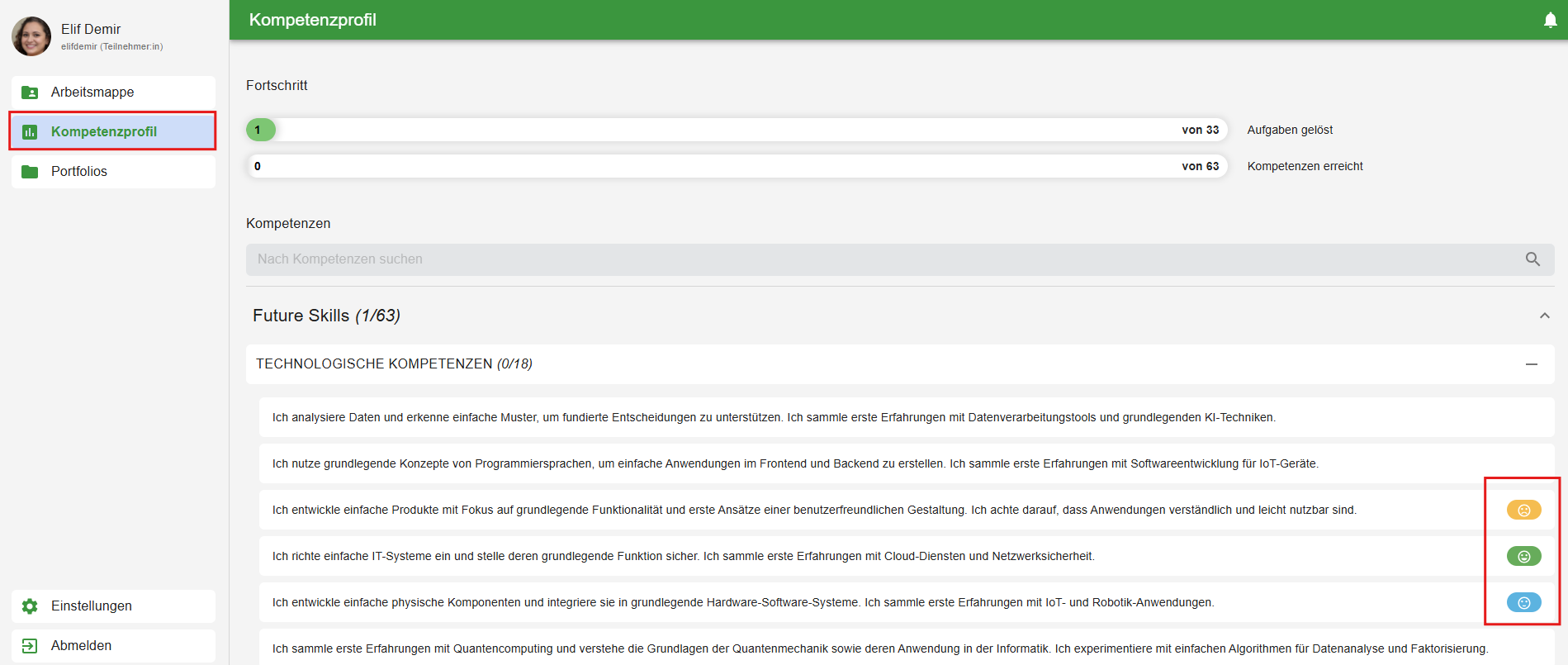
Task: Open the data analysis competence statement
Action: pos(774,418)
